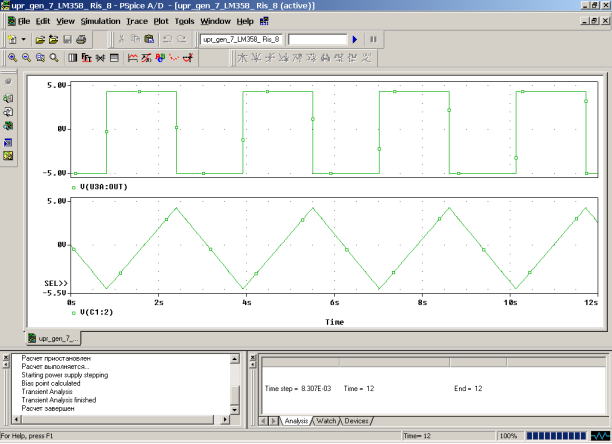This screenshot has height=444, width=612.
Task: Click the Copy icon
Action: [x=135, y=39]
